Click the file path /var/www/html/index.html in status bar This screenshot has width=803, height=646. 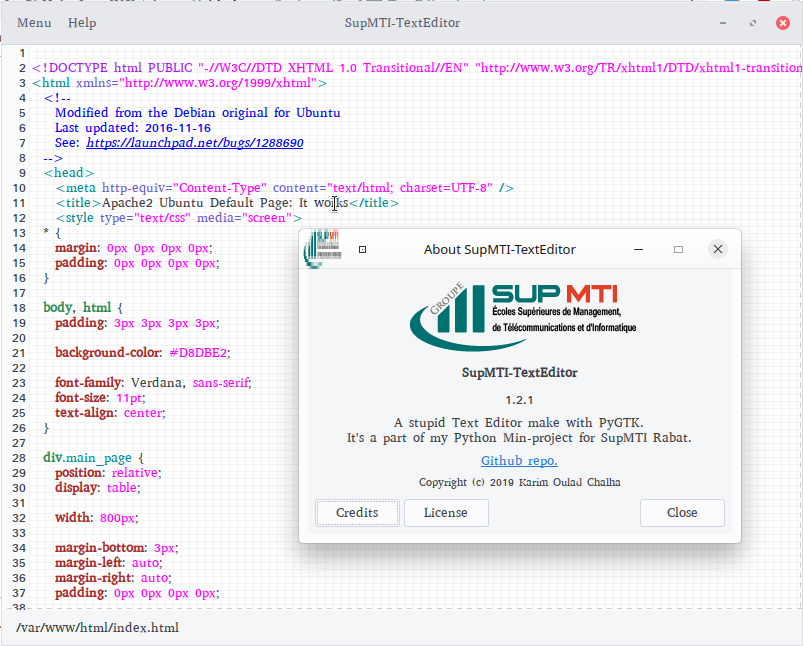pyautogui.click(x=98, y=628)
